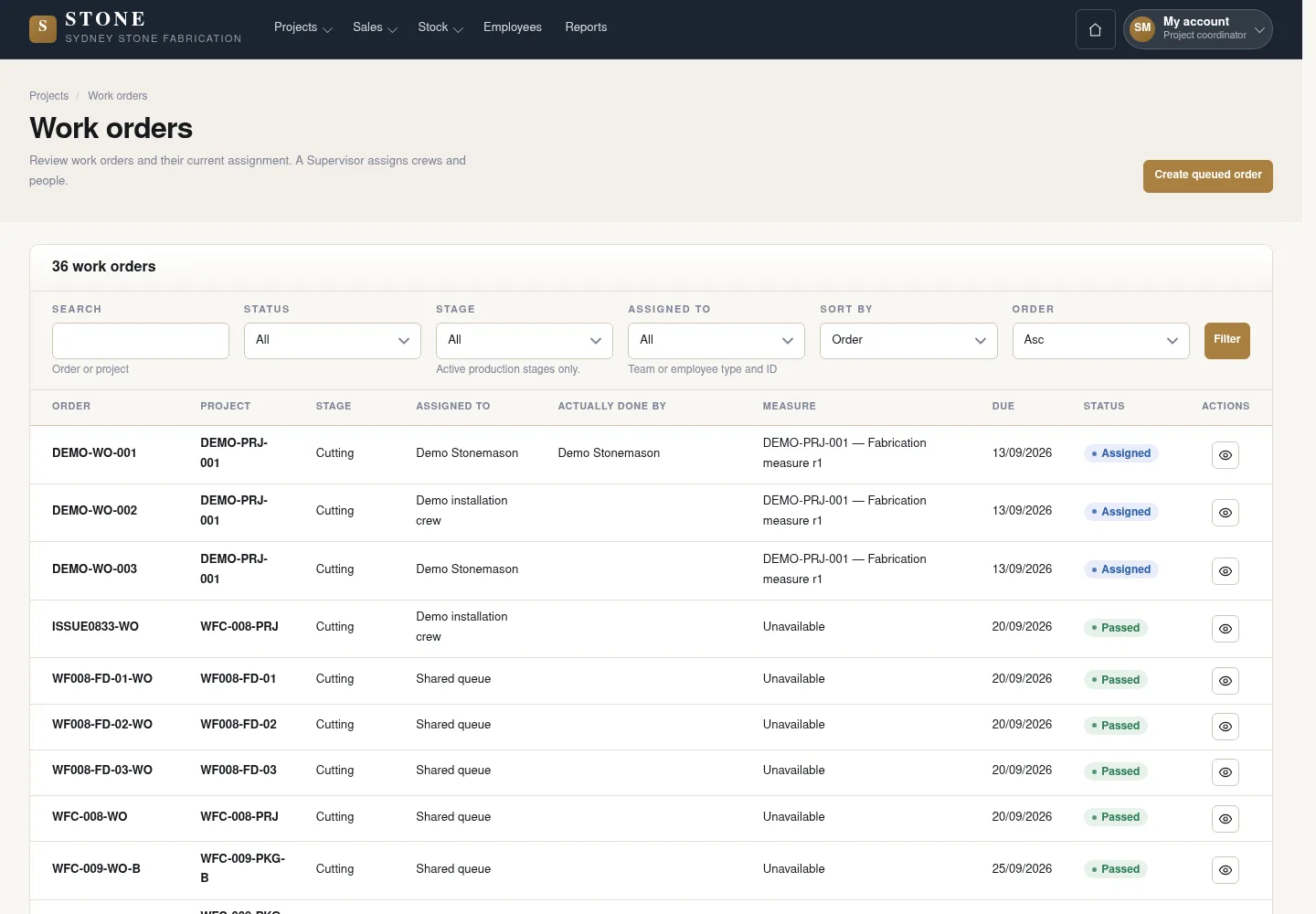Open the Order Asc dropdown

[1100, 340]
